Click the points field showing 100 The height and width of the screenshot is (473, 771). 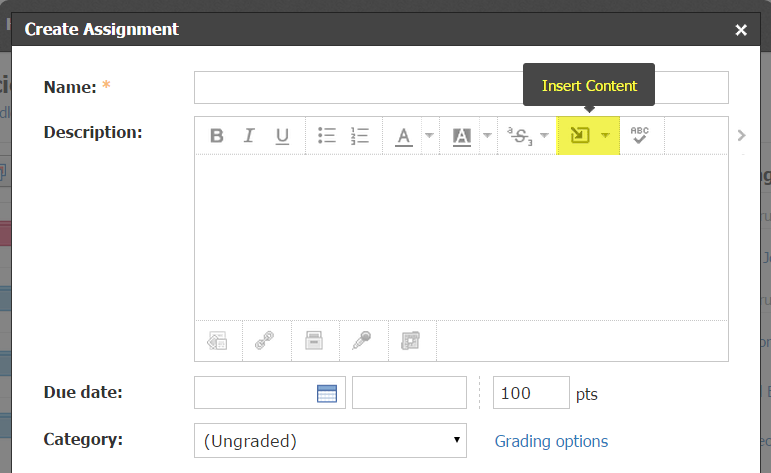pos(530,393)
